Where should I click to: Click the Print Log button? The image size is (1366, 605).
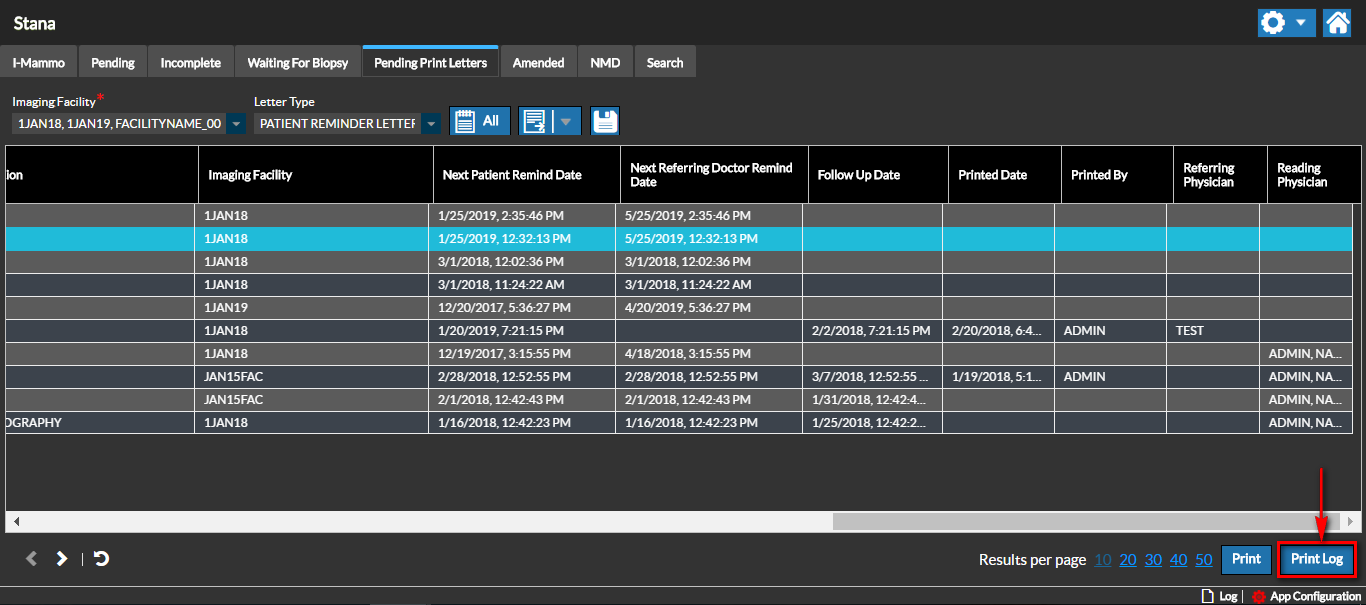[x=1316, y=559]
